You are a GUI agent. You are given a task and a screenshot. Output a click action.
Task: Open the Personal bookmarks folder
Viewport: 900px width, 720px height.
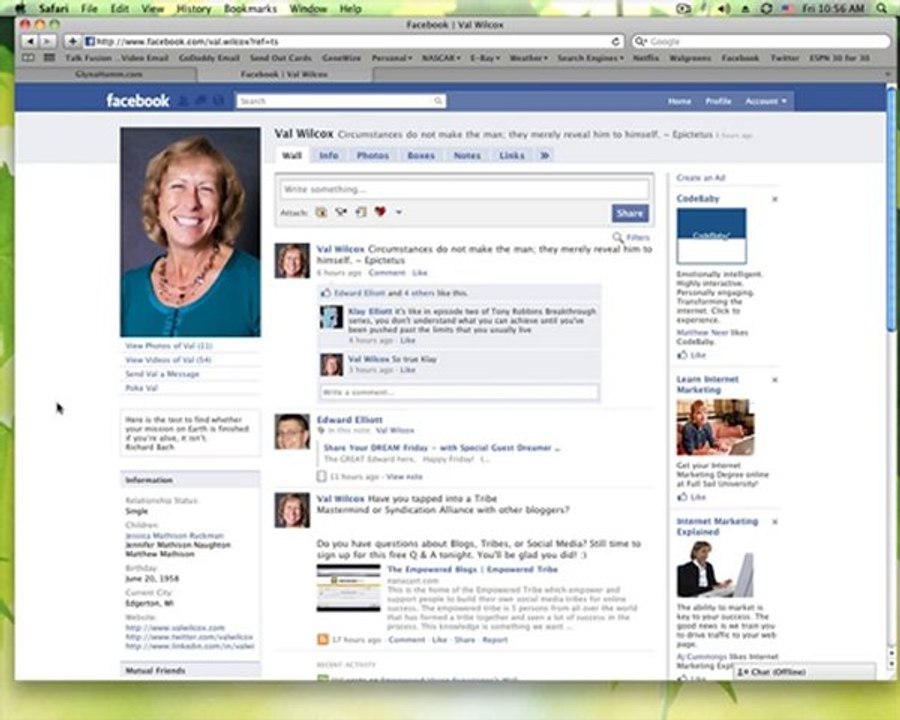[x=392, y=58]
